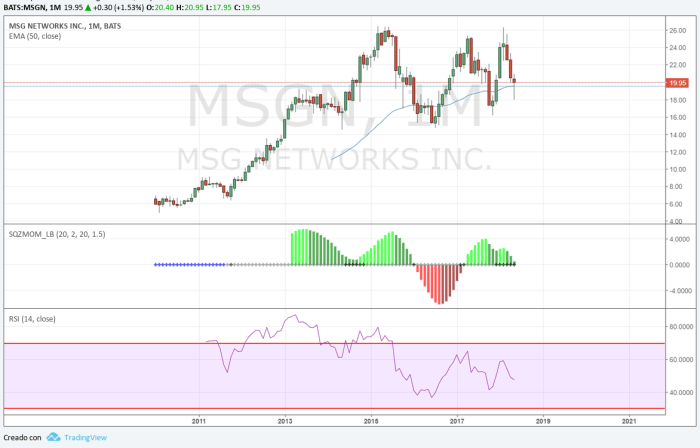This screenshot has height=448, width=700.
Task: Click the MSG NETWORKS INC., 1M, BATS title
Action: point(65,26)
